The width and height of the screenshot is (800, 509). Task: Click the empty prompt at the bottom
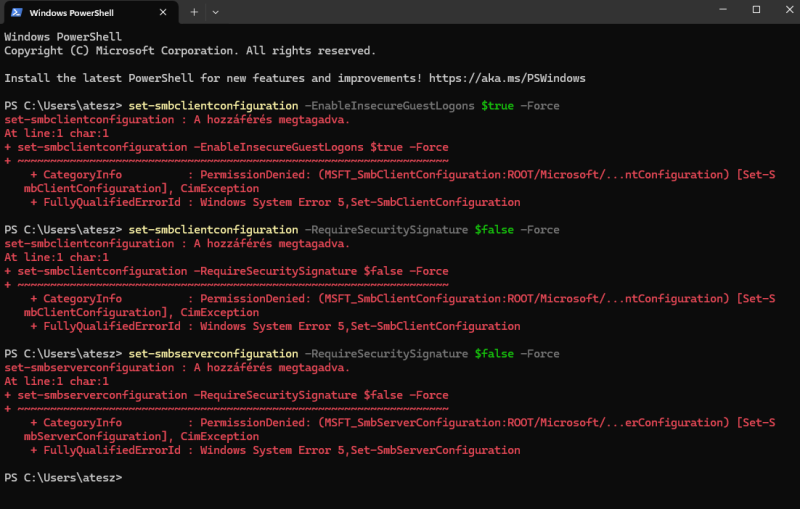(63, 477)
